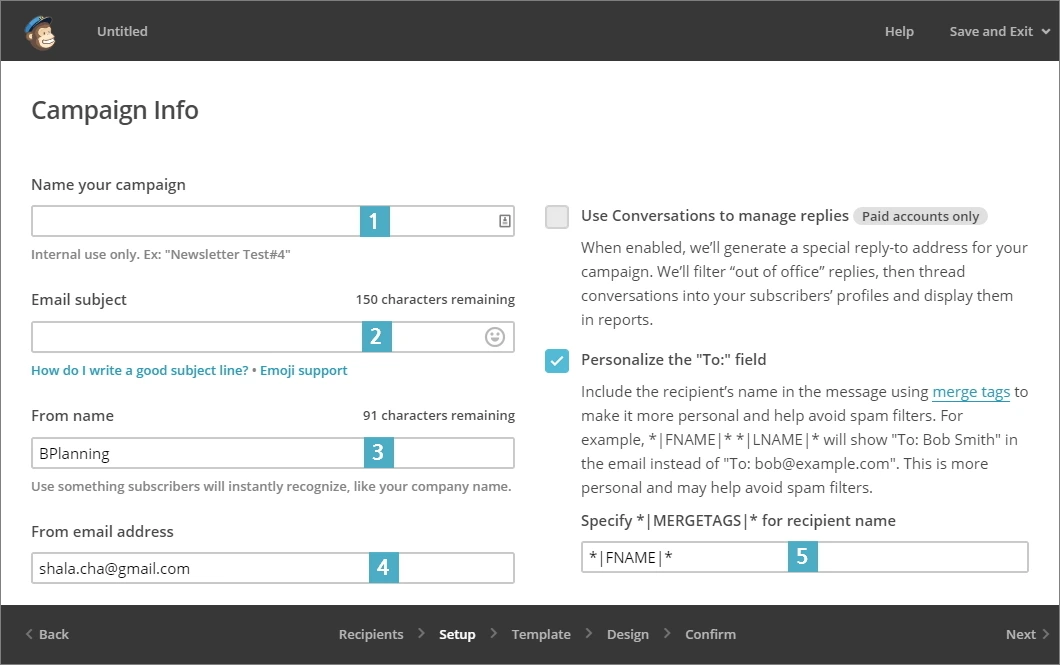
Task: Click the number 1 callout badge
Action: coord(375,221)
